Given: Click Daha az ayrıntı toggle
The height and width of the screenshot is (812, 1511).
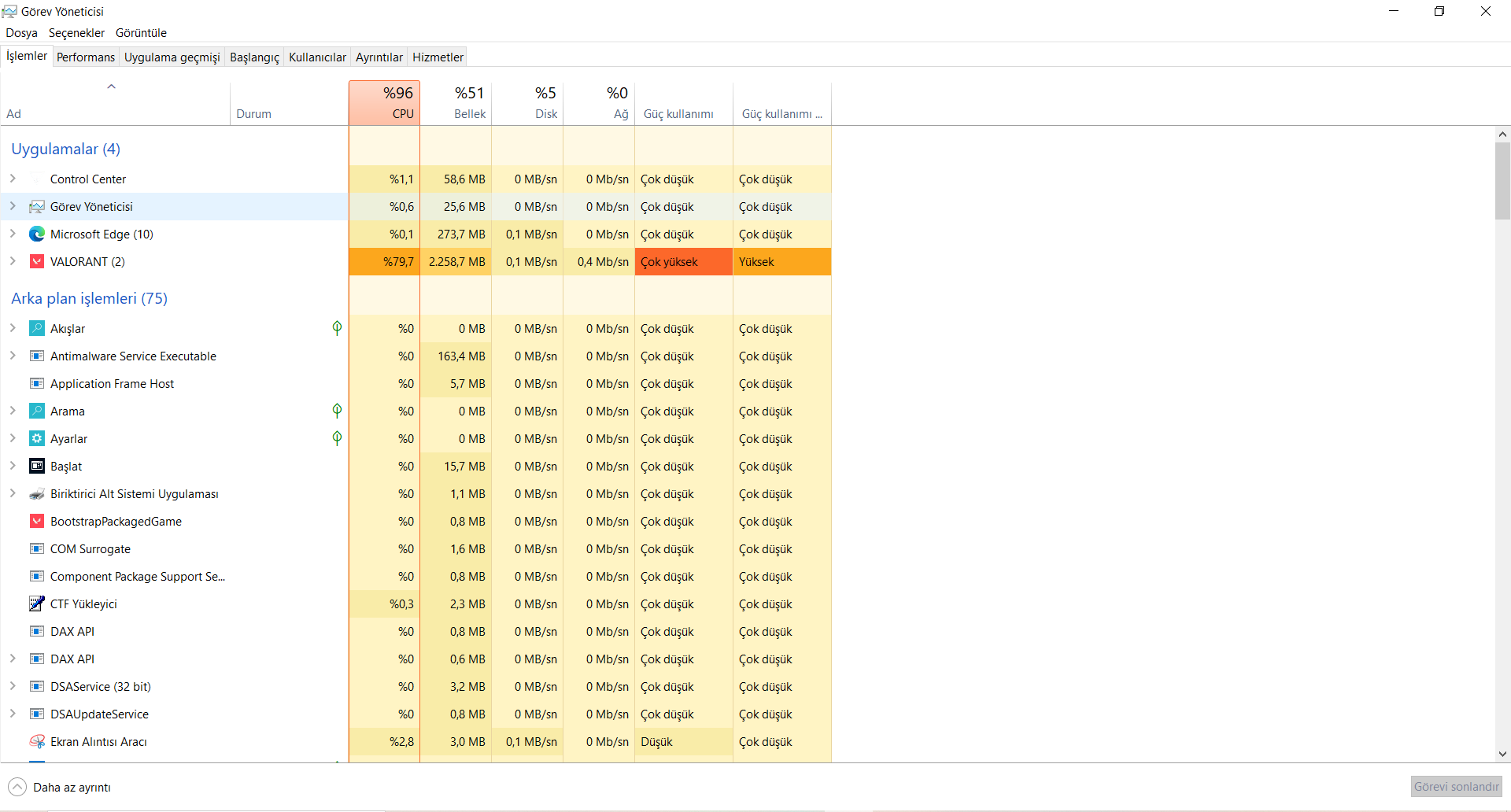Looking at the screenshot, I should click(x=60, y=787).
